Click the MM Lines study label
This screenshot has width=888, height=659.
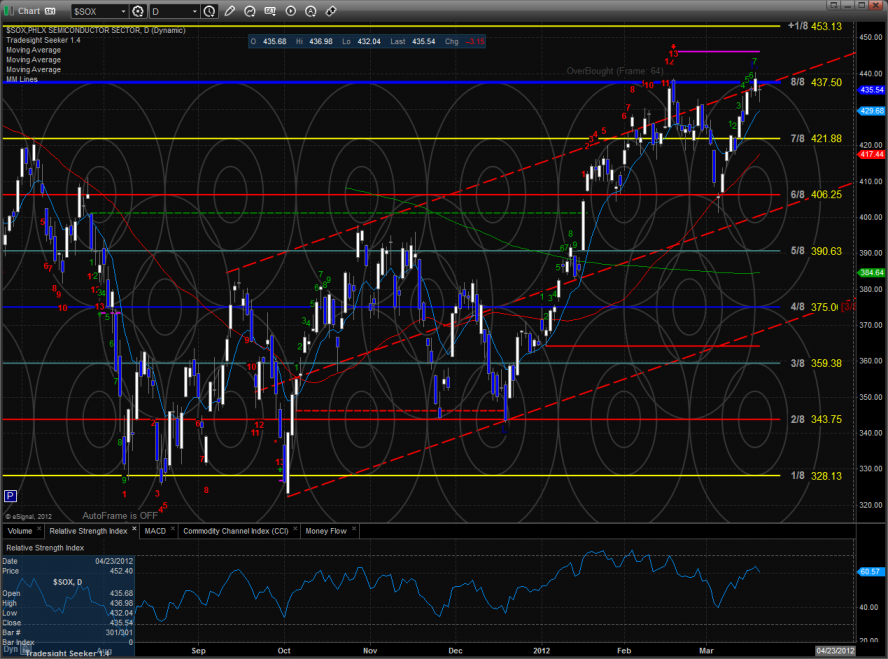(22, 79)
